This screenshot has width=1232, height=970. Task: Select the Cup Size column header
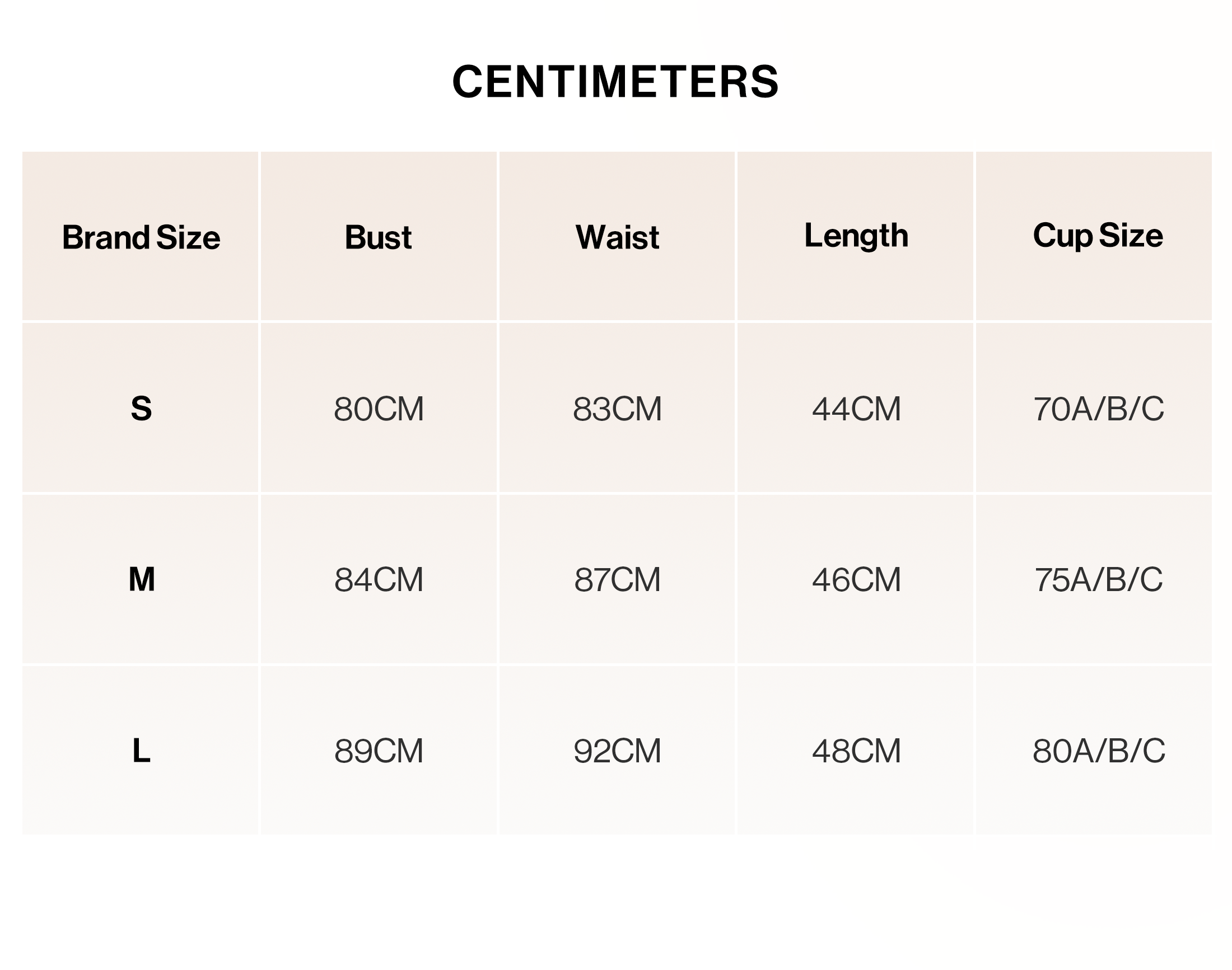(x=1098, y=236)
